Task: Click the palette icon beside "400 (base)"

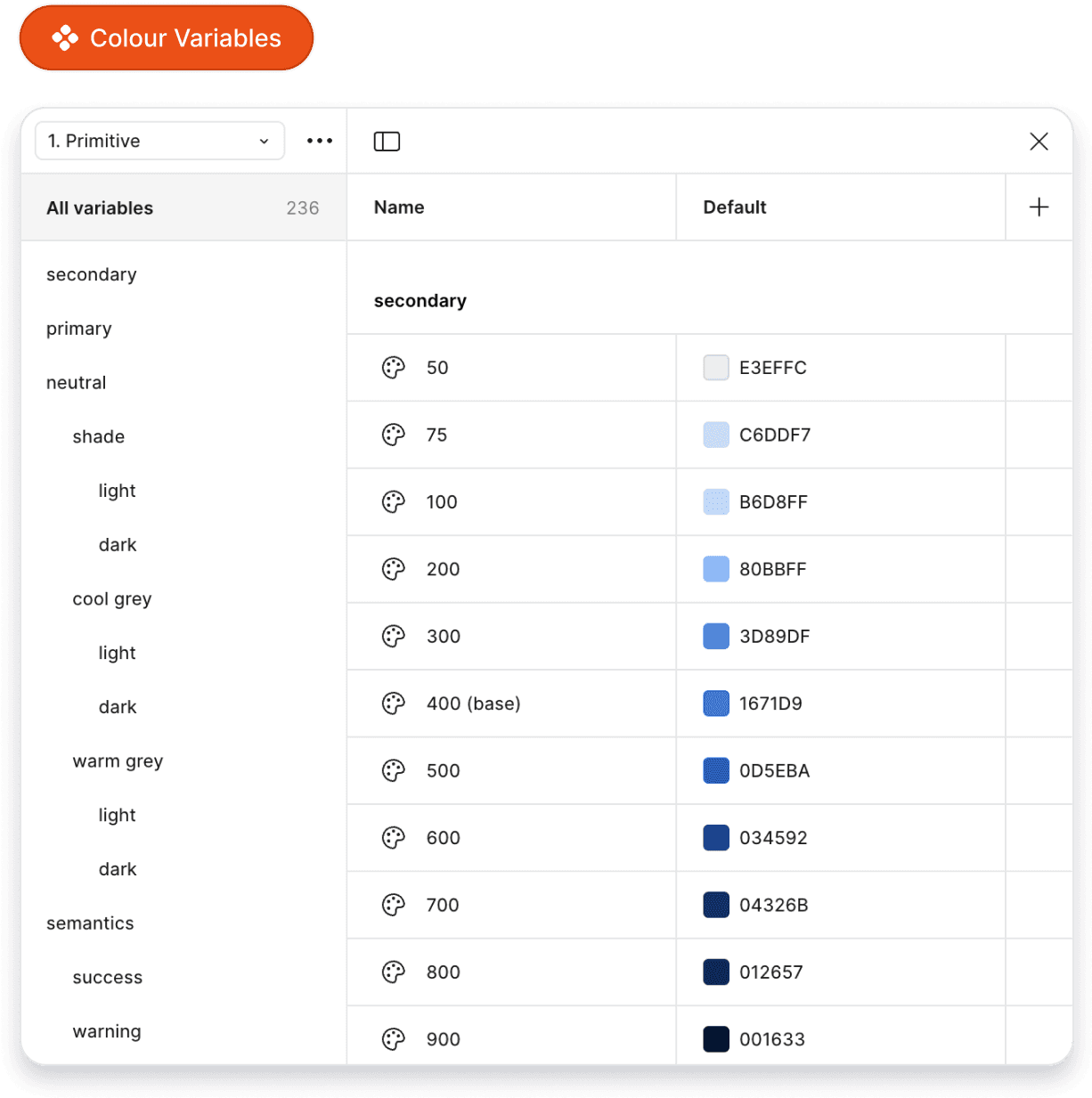Action: click(x=393, y=703)
